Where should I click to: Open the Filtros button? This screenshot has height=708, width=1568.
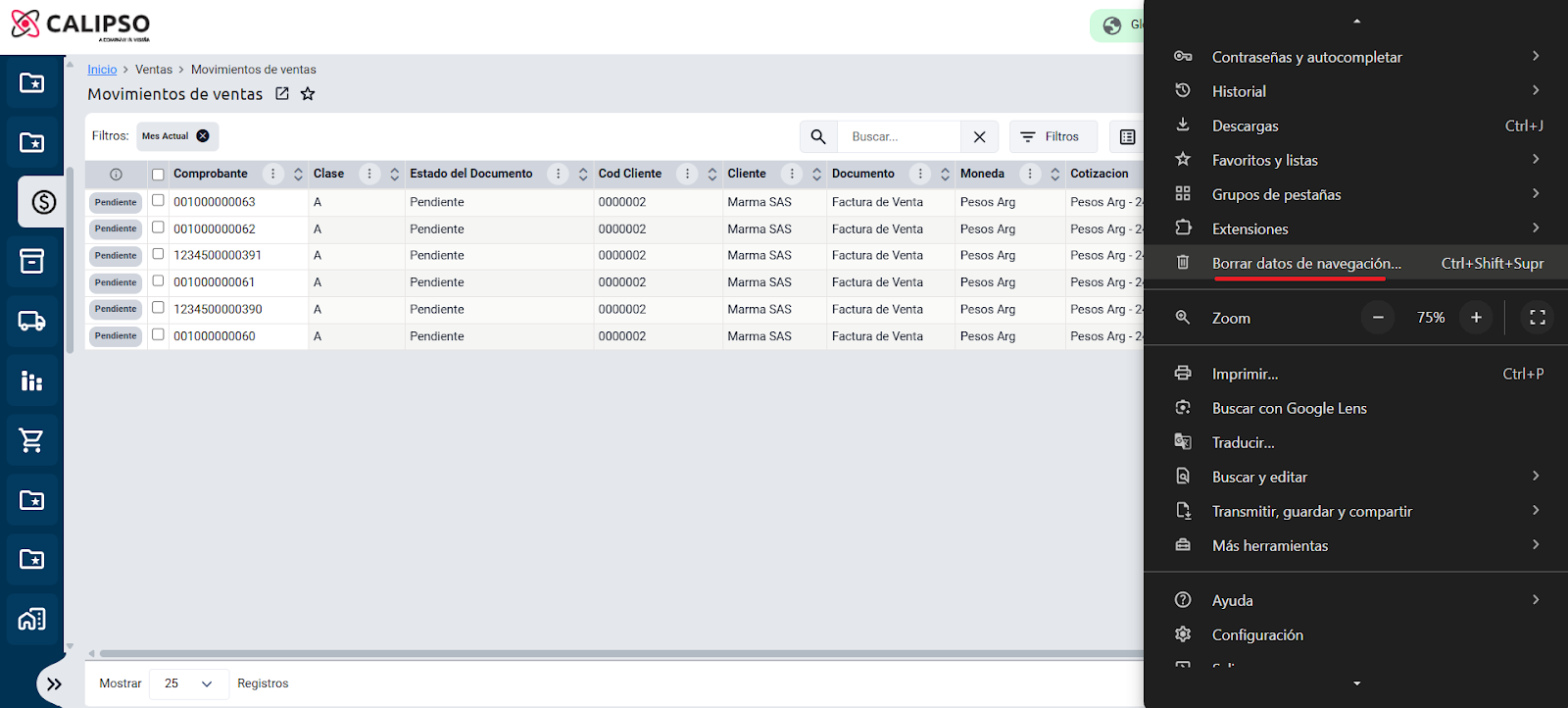pos(1053,136)
